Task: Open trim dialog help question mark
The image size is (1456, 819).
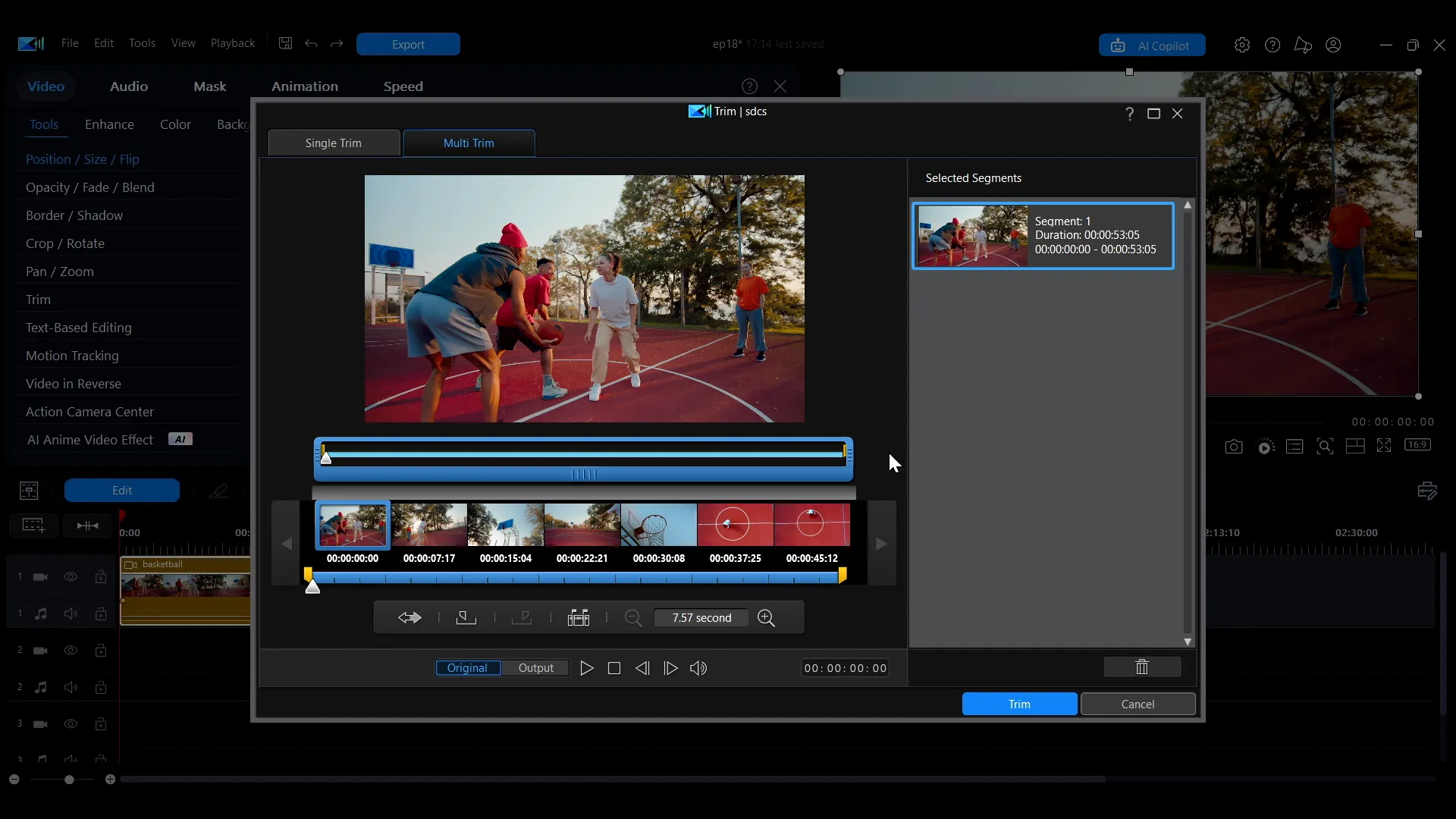Action: coord(1130,114)
